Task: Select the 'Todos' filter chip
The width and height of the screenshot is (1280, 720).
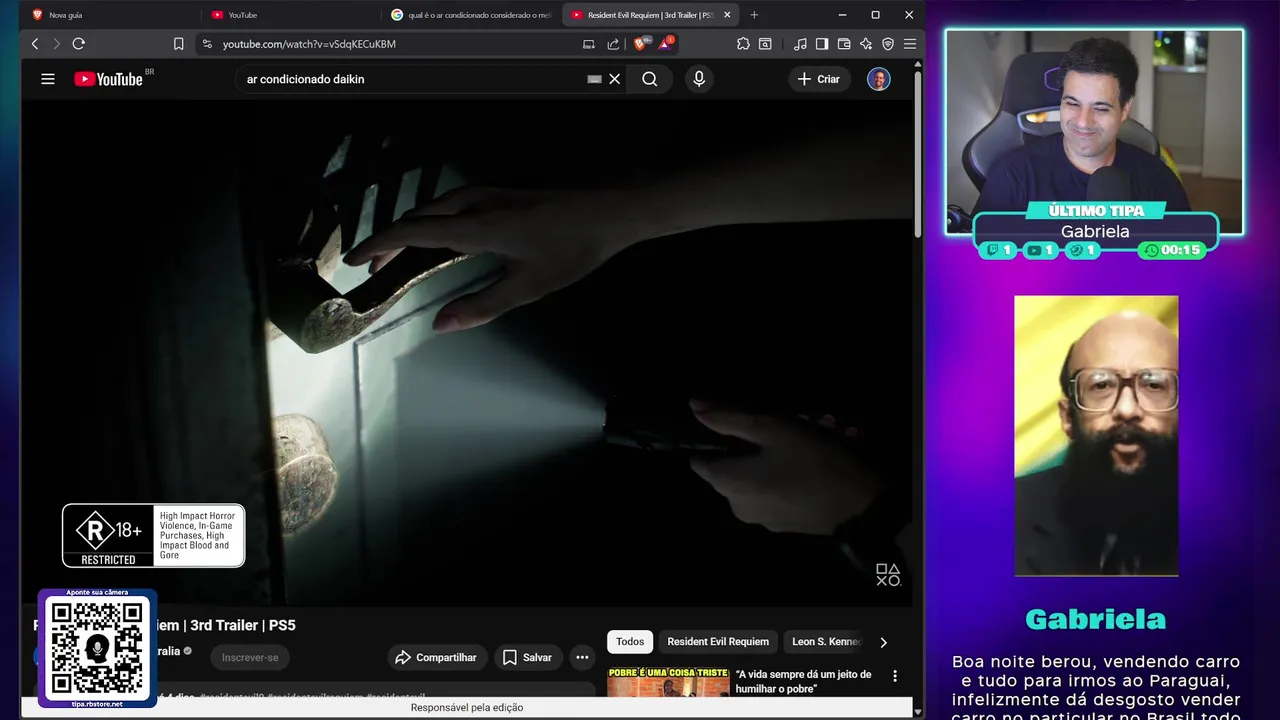Action: pyautogui.click(x=630, y=642)
